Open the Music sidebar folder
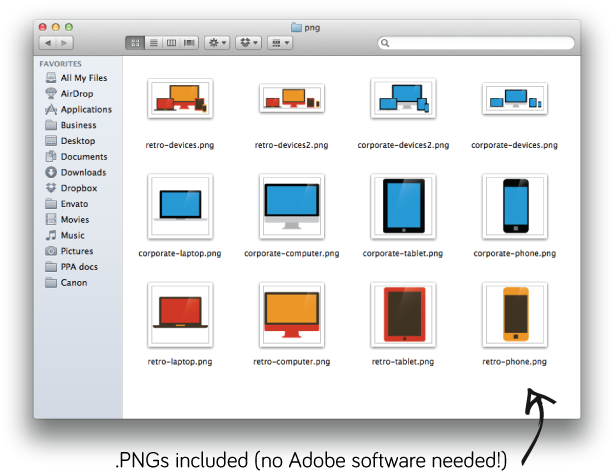This screenshot has width=616, height=473. pos(72,235)
